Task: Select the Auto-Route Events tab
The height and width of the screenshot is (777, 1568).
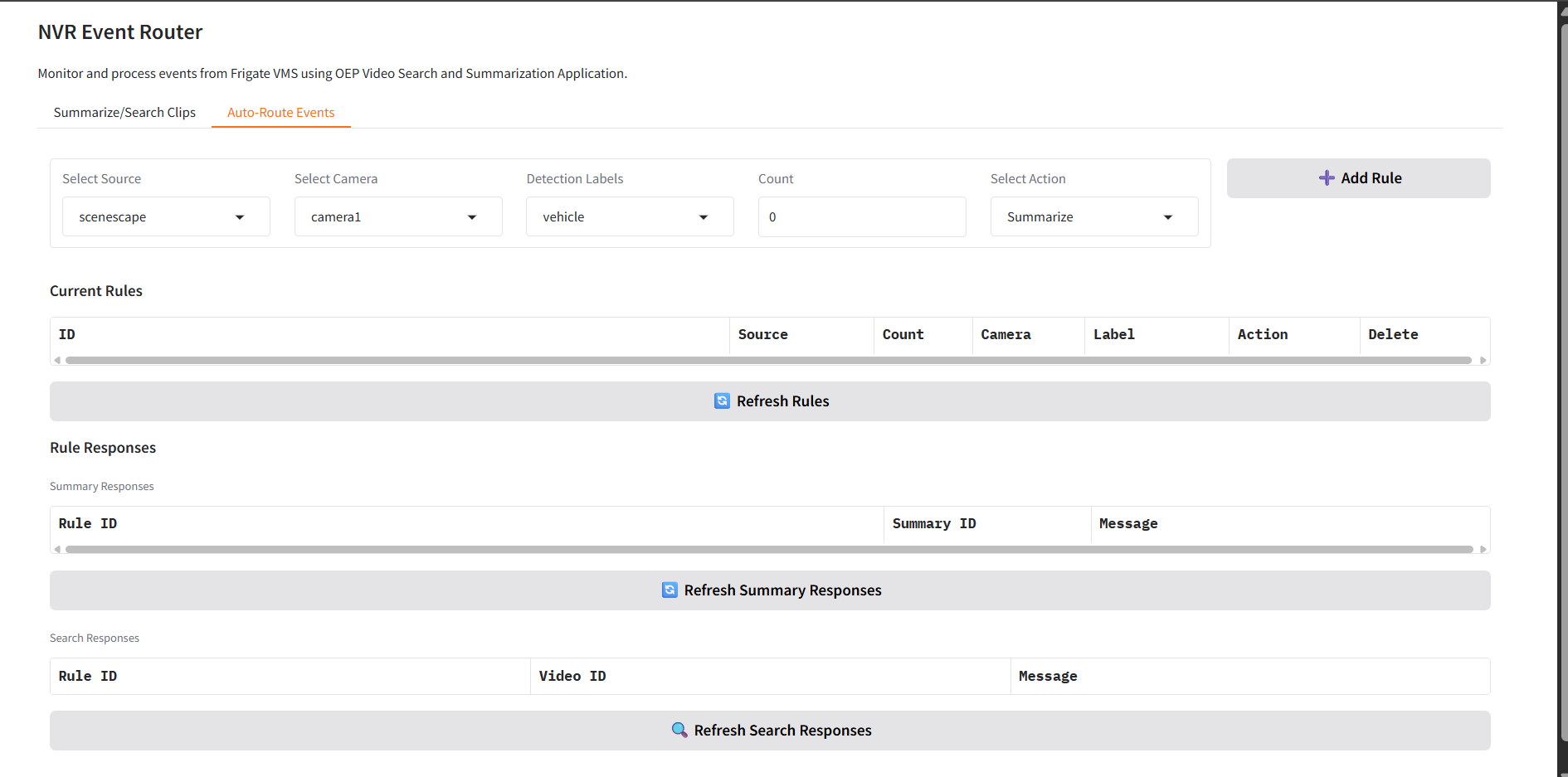Action: coord(281,112)
